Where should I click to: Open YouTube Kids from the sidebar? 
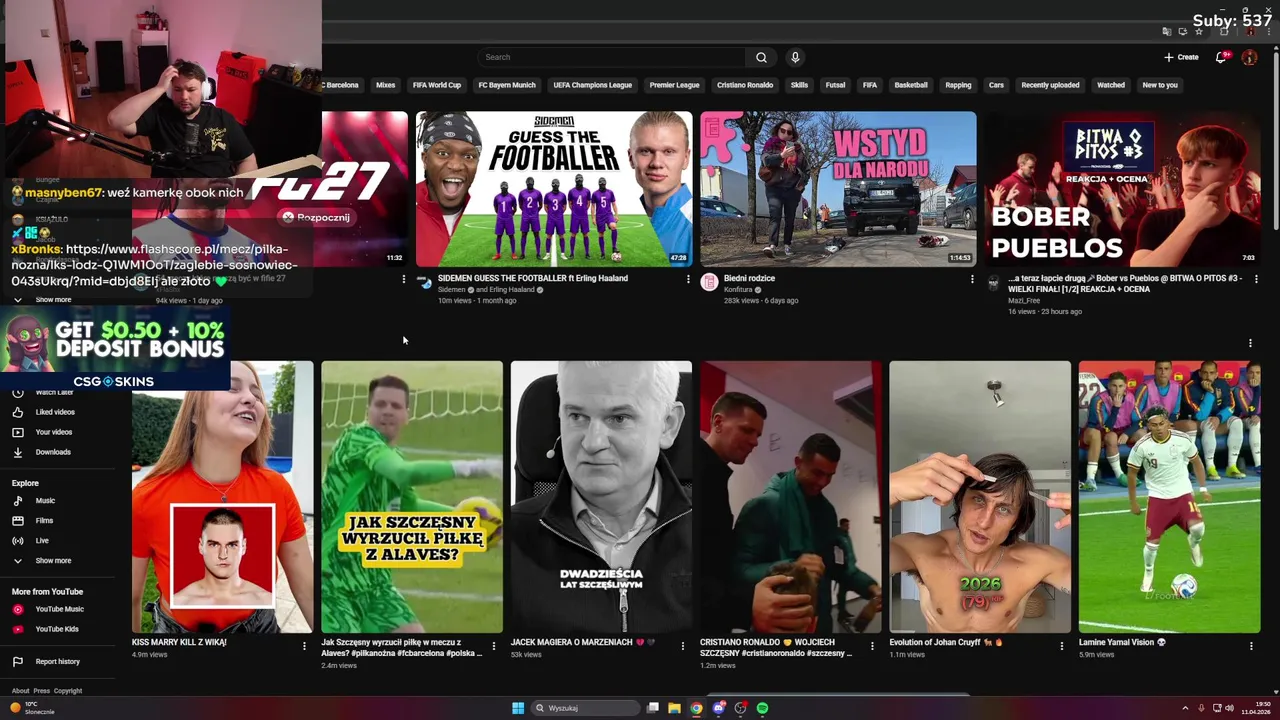(x=57, y=629)
